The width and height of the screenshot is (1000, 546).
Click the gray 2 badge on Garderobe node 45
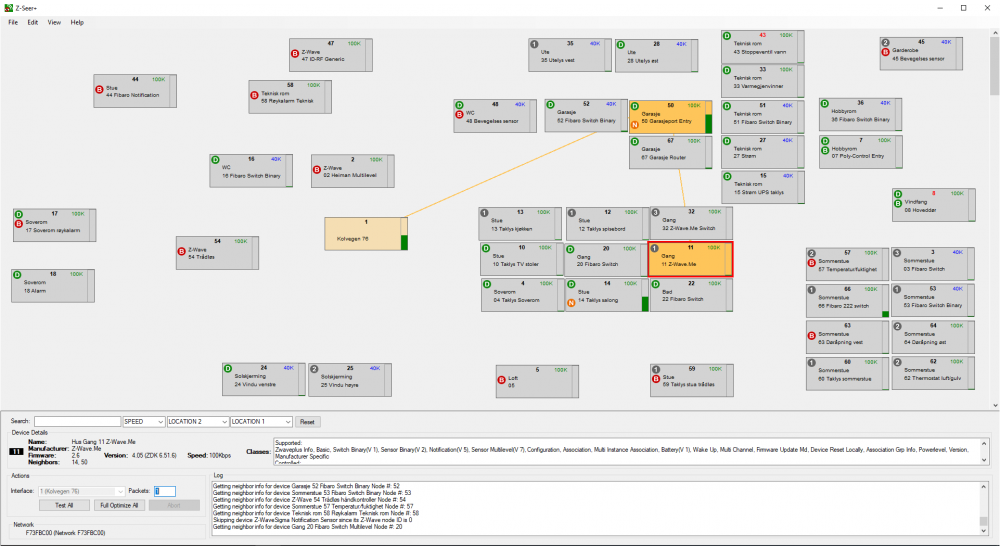coord(885,43)
